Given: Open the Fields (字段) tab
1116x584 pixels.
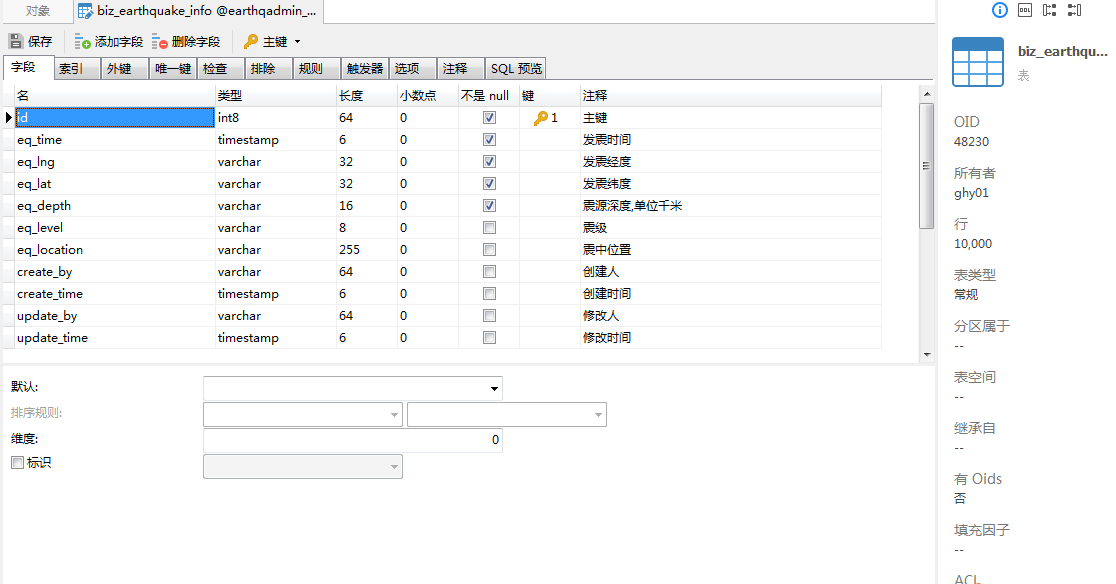Looking at the screenshot, I should [29, 68].
